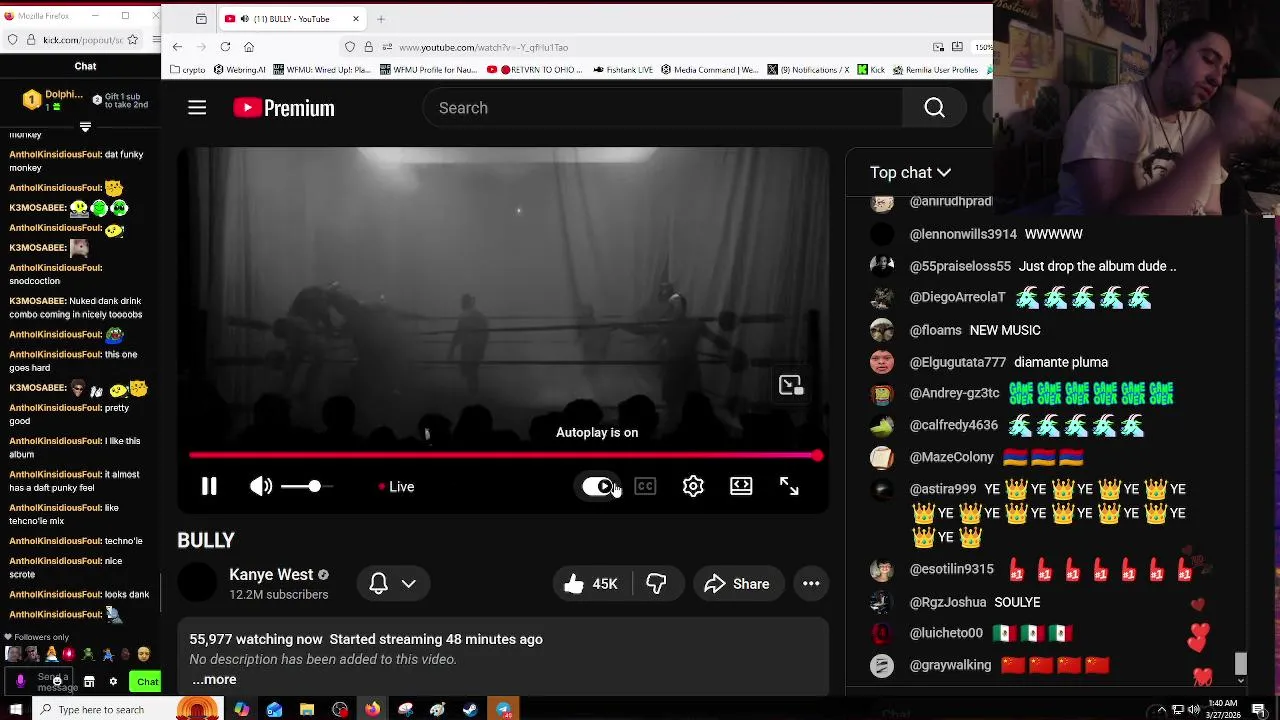This screenshot has width=1280, height=720.
Task: Toggle closed captions CC button
Action: [645, 487]
